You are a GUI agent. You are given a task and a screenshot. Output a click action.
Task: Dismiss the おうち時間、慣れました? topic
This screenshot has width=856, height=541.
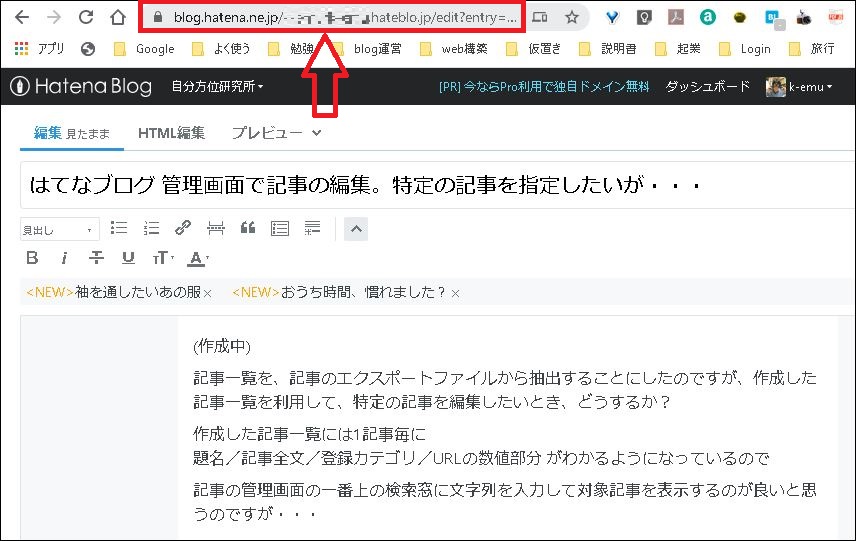click(455, 294)
